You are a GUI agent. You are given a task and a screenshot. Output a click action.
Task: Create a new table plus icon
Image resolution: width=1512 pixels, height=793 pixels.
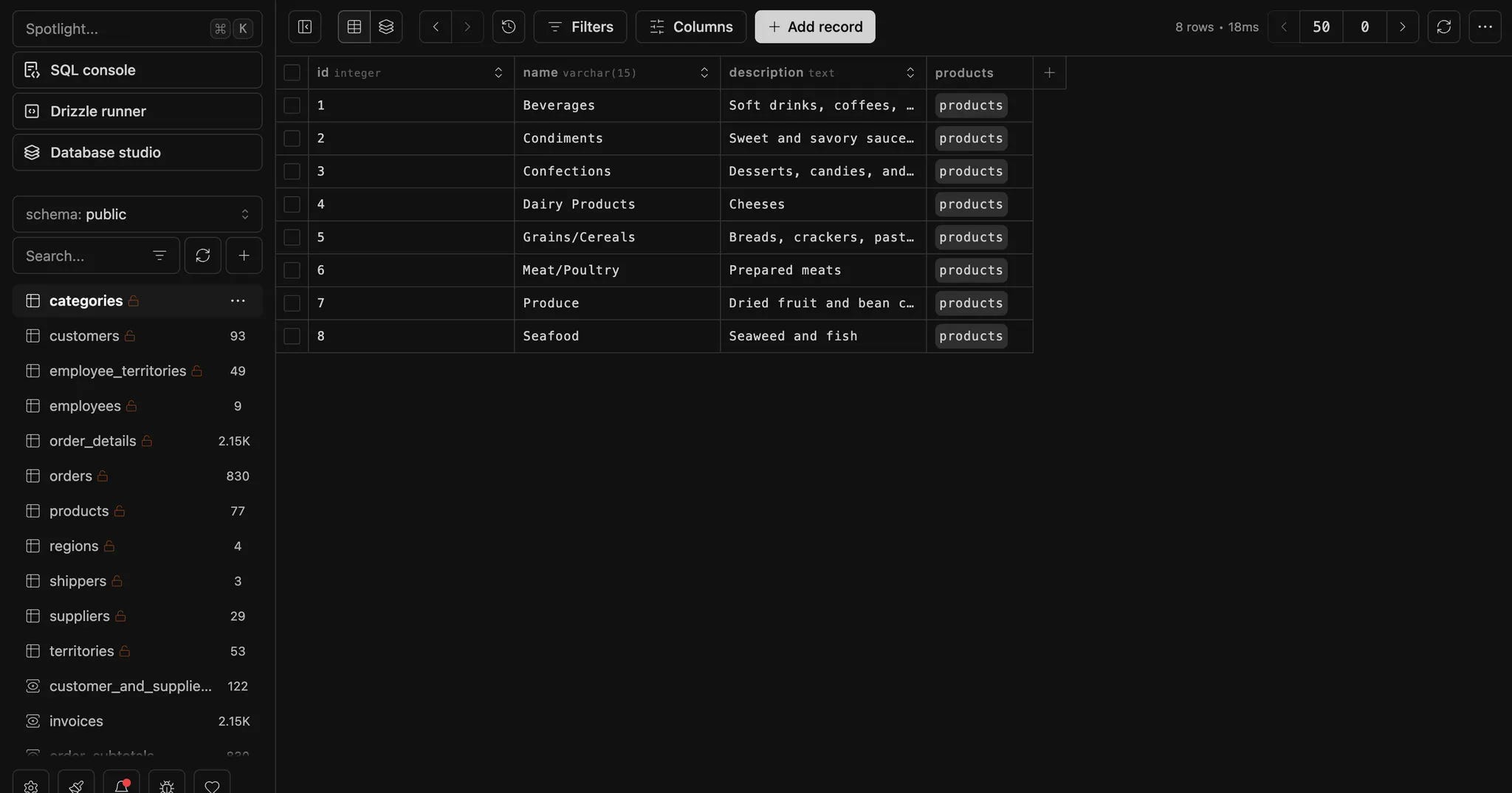[244, 255]
